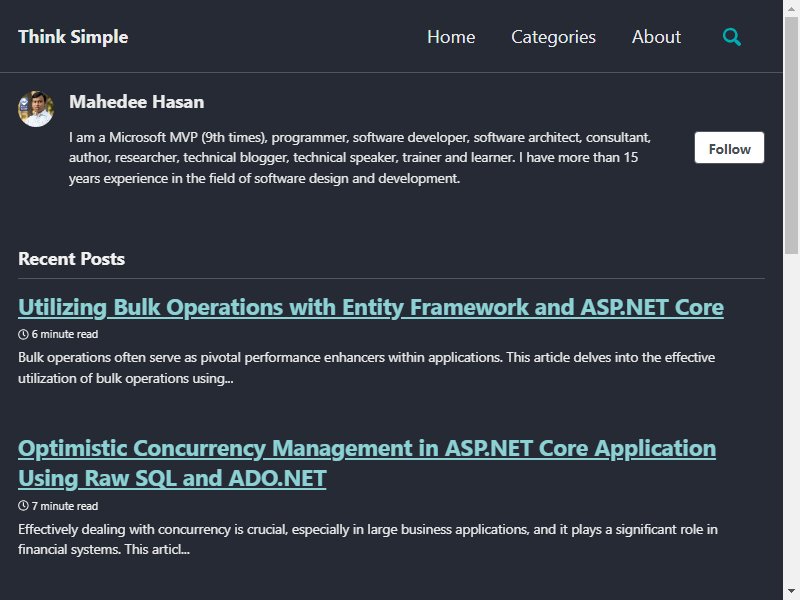The height and width of the screenshot is (600, 800).
Task: Click the Mahedee Hasan author name
Action: coord(137,102)
